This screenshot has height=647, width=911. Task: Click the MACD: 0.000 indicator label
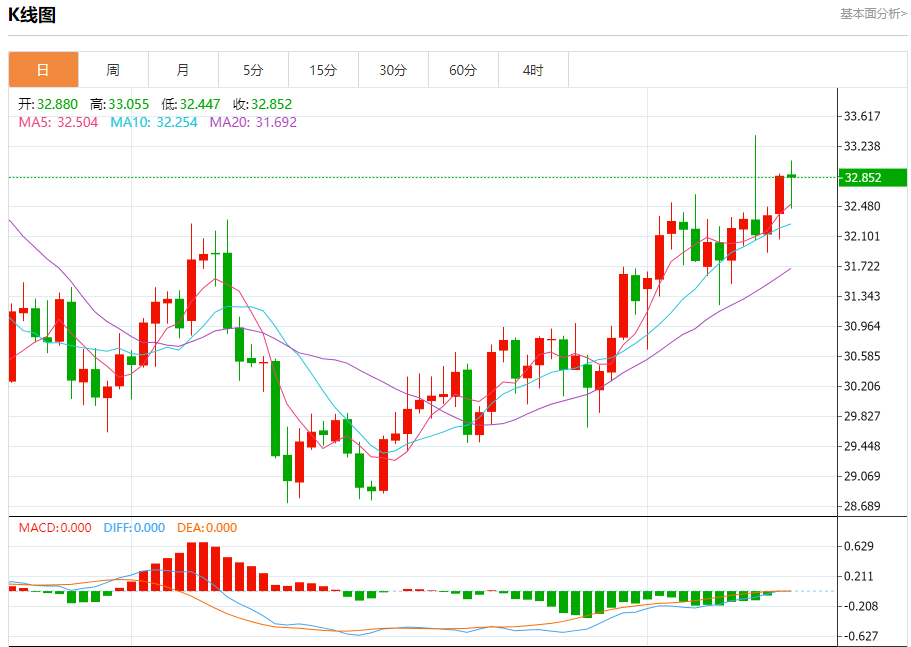click(55, 528)
